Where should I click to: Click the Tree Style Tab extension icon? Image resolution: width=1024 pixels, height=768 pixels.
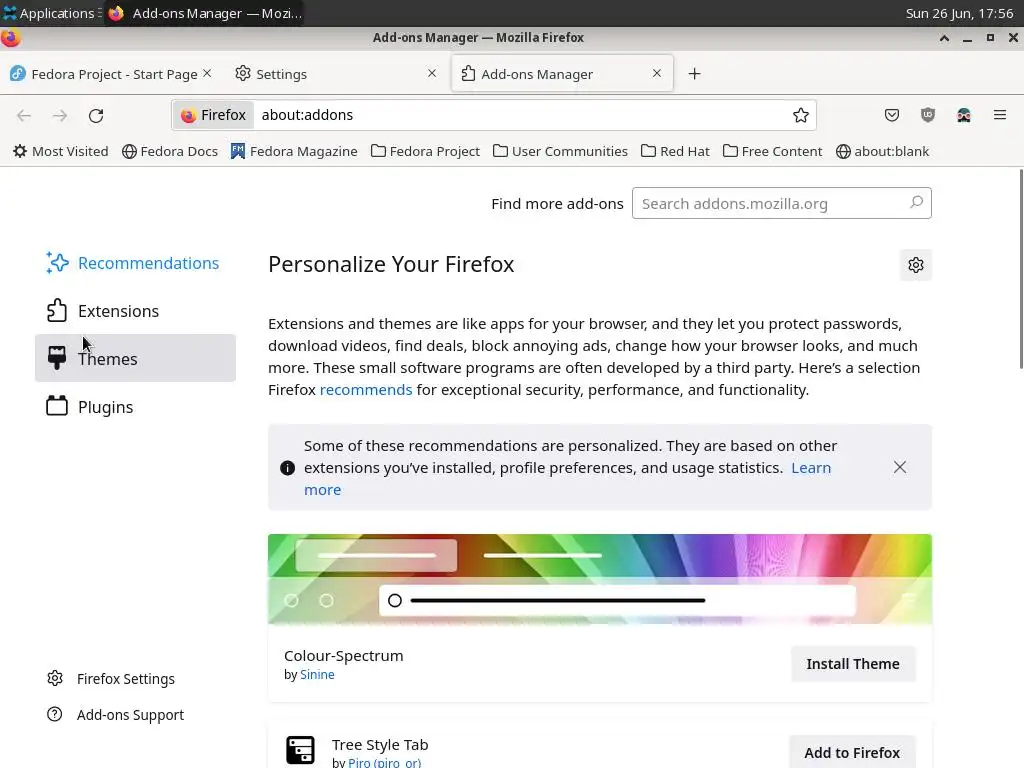point(300,750)
